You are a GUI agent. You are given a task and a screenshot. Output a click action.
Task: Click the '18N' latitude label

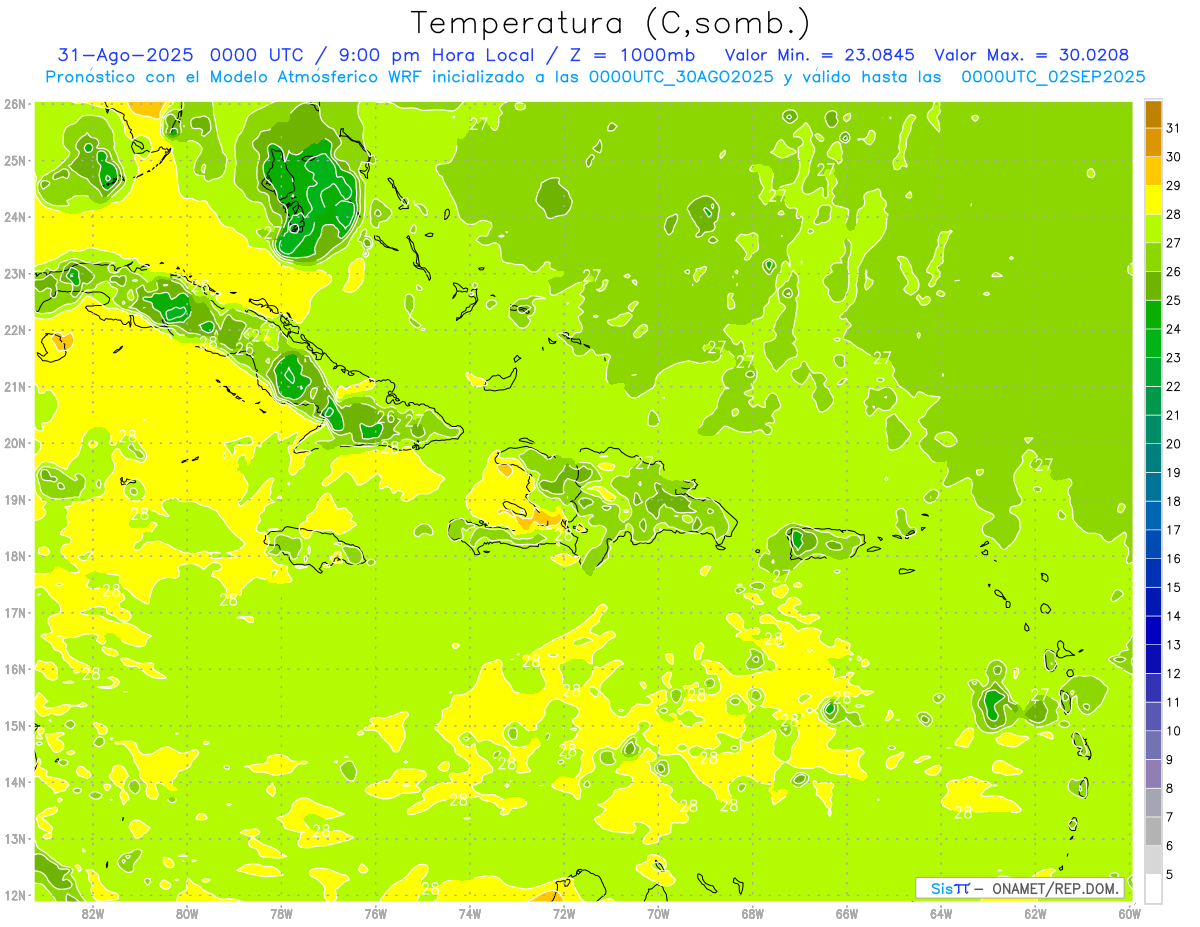point(15,556)
